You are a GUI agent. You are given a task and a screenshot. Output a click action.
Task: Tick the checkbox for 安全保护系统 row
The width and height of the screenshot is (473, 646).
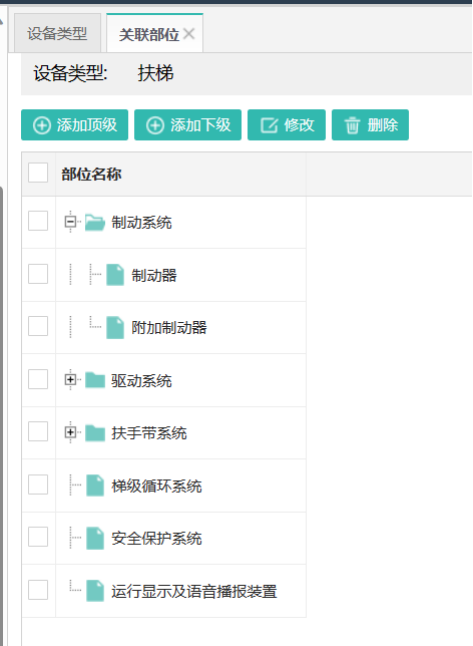[x=38, y=537]
